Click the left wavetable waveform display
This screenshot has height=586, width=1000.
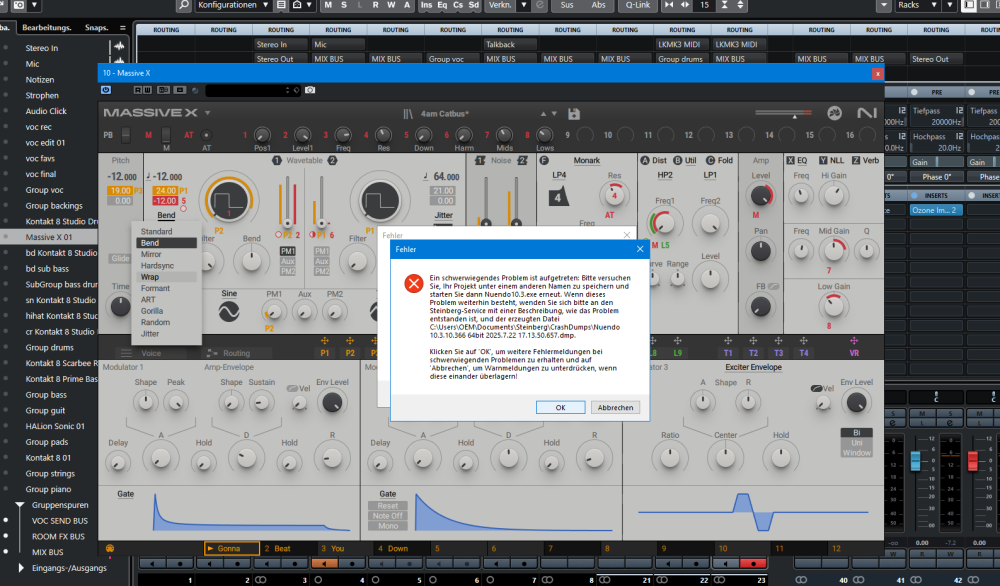coord(229,200)
